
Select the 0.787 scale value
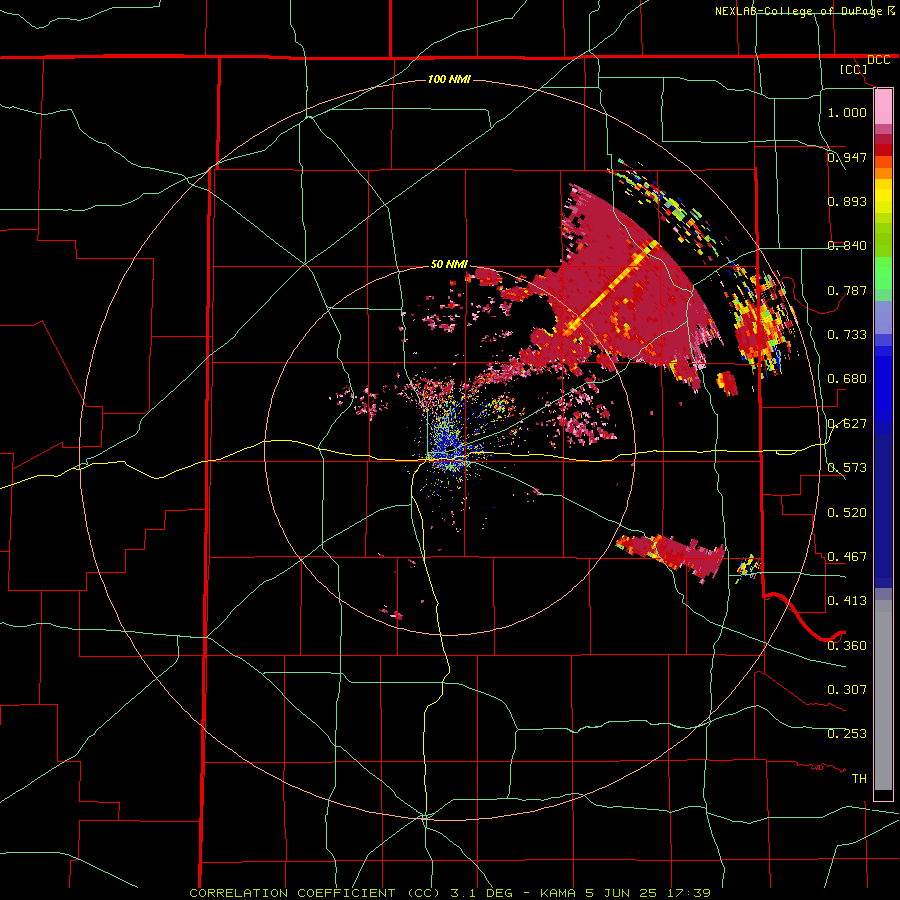847,290
